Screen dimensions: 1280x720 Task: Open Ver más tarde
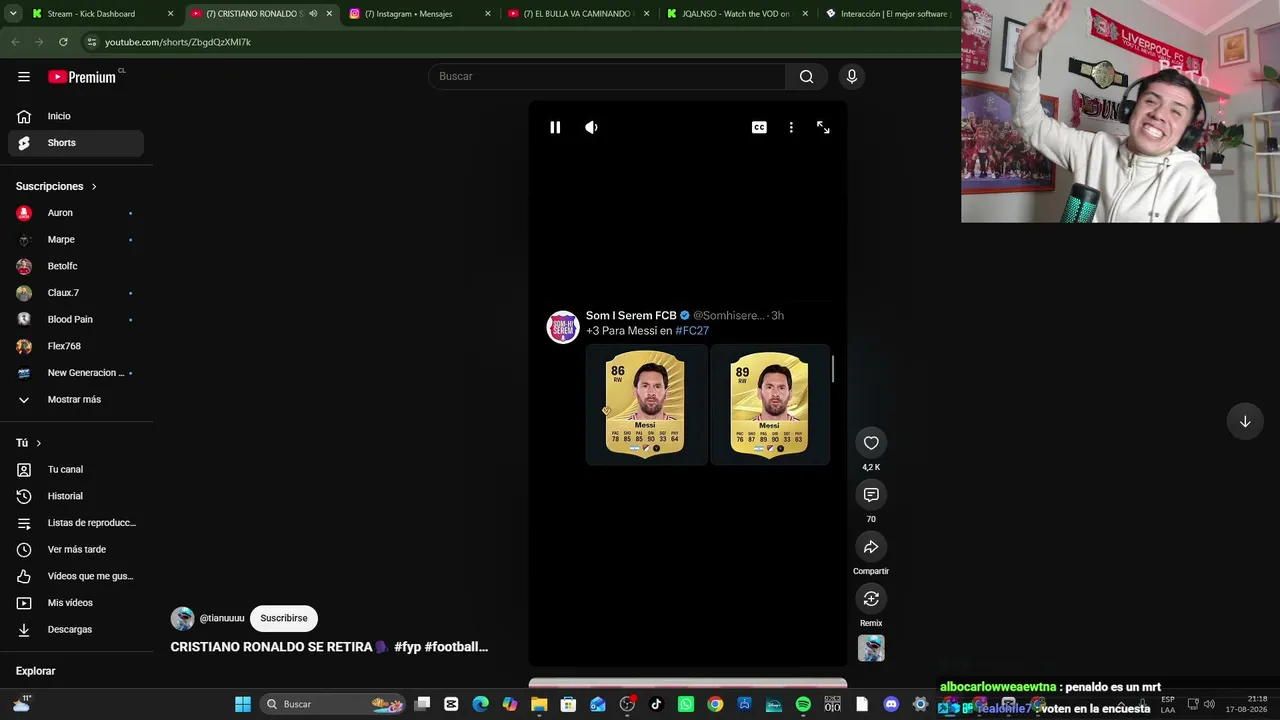point(76,550)
